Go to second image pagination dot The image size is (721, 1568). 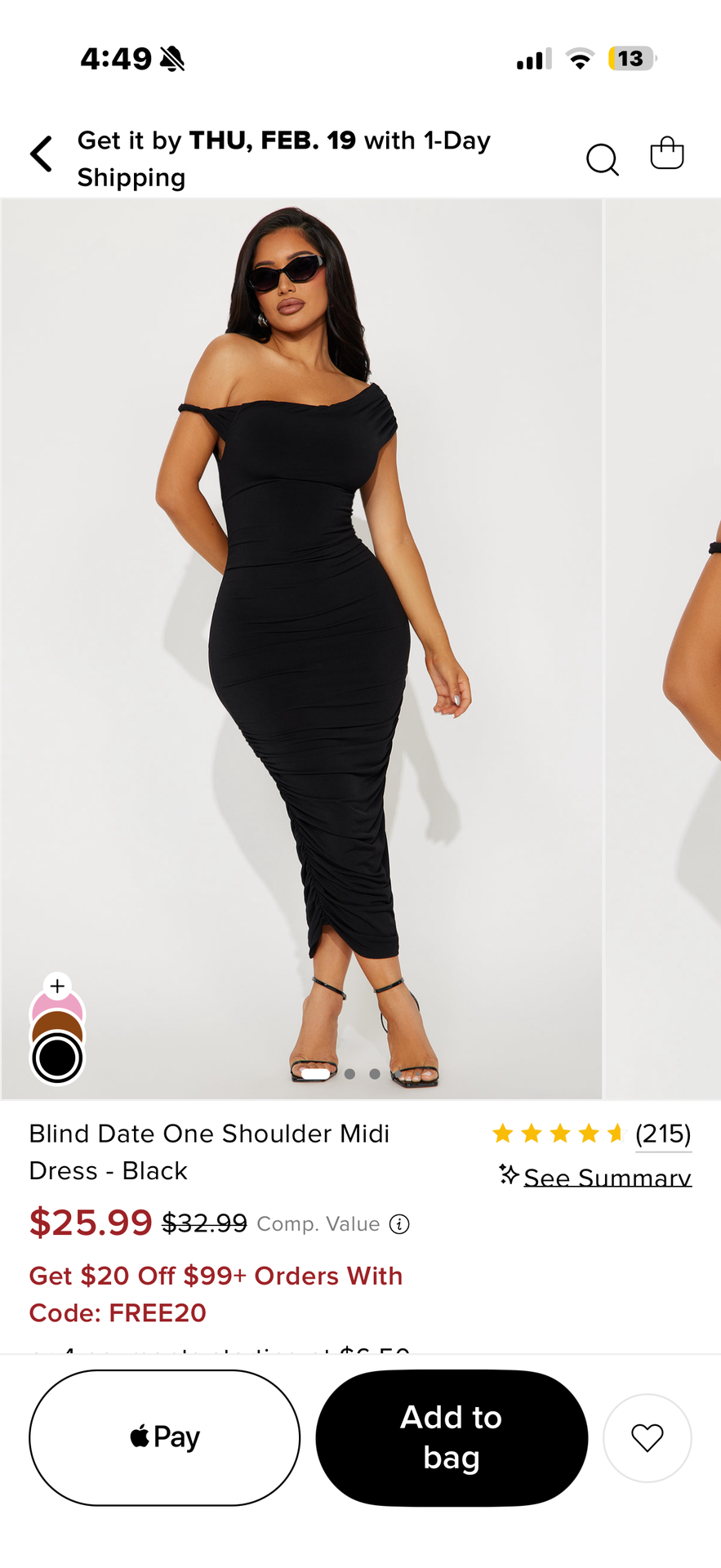[x=349, y=1074]
